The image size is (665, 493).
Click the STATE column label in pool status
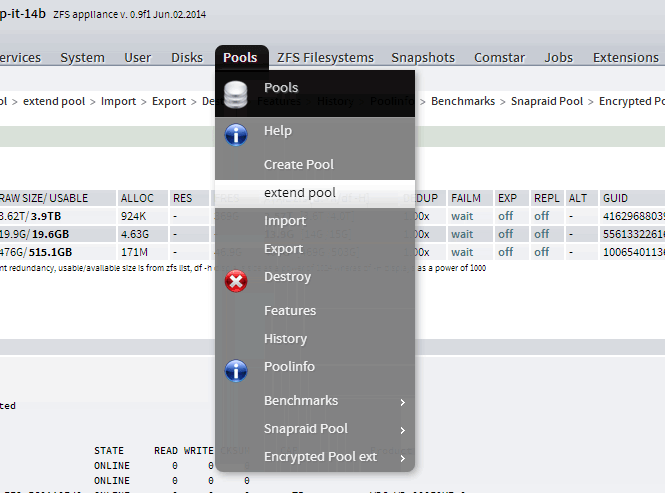click(x=109, y=451)
